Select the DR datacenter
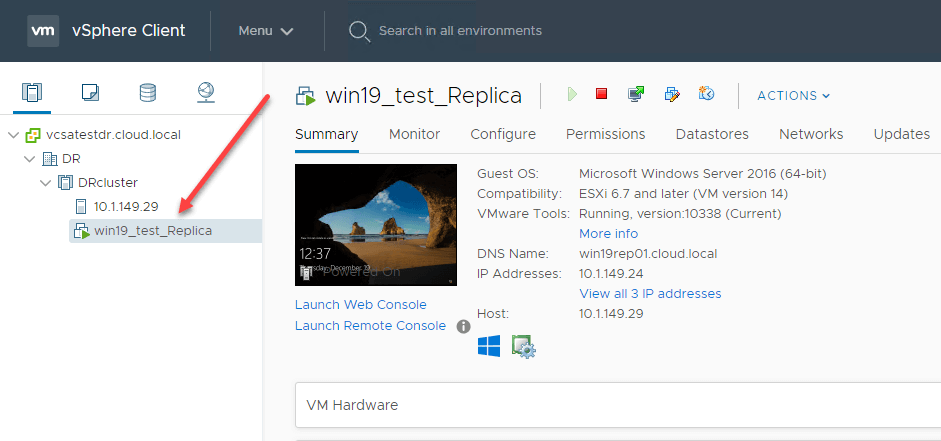 click(x=71, y=159)
